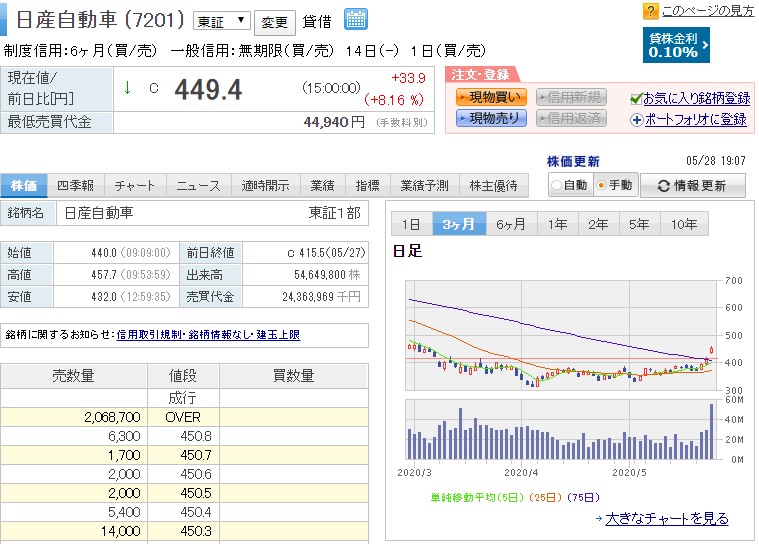Click the current price 449.4

pyautogui.click(x=208, y=90)
